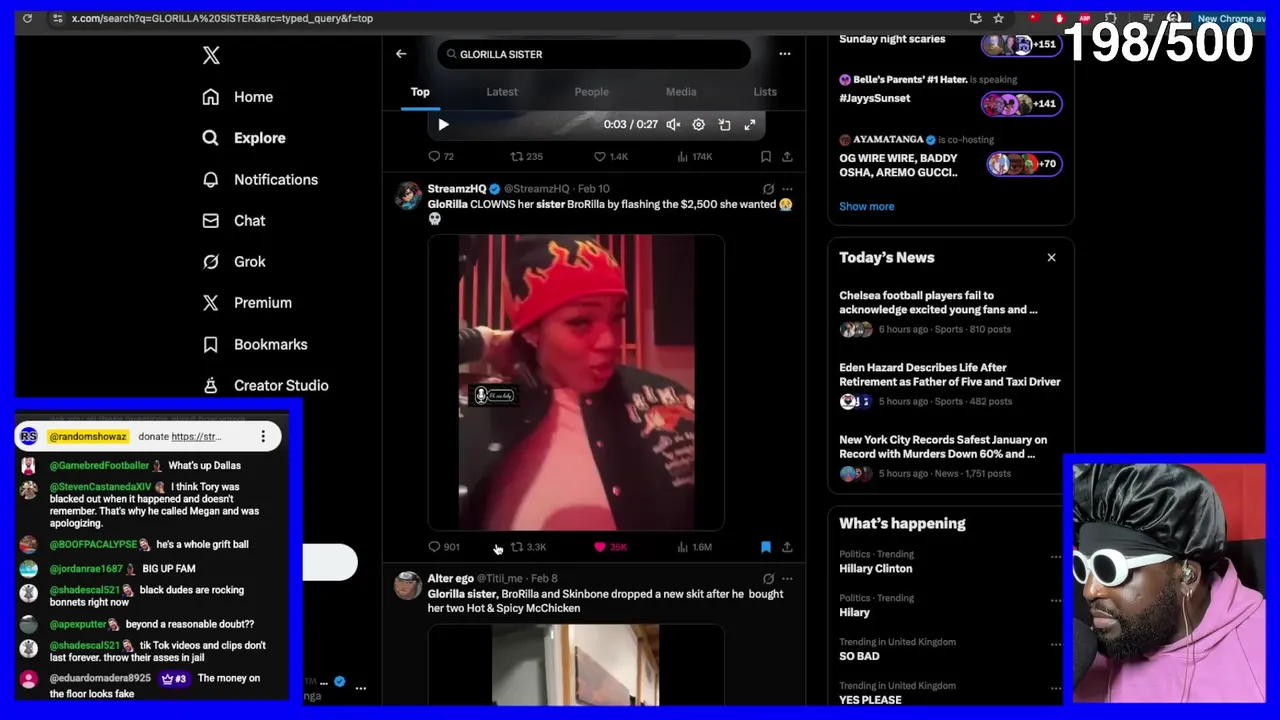The image size is (1280, 720).
Task: Click the GLORILLA SISTER search field
Action: coord(594,54)
